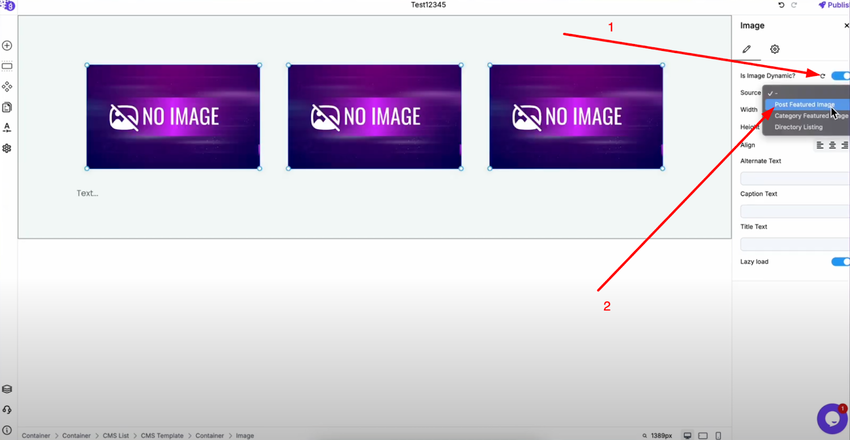Open the typography styles icon
Screen dimensions: 850x440
point(7,128)
